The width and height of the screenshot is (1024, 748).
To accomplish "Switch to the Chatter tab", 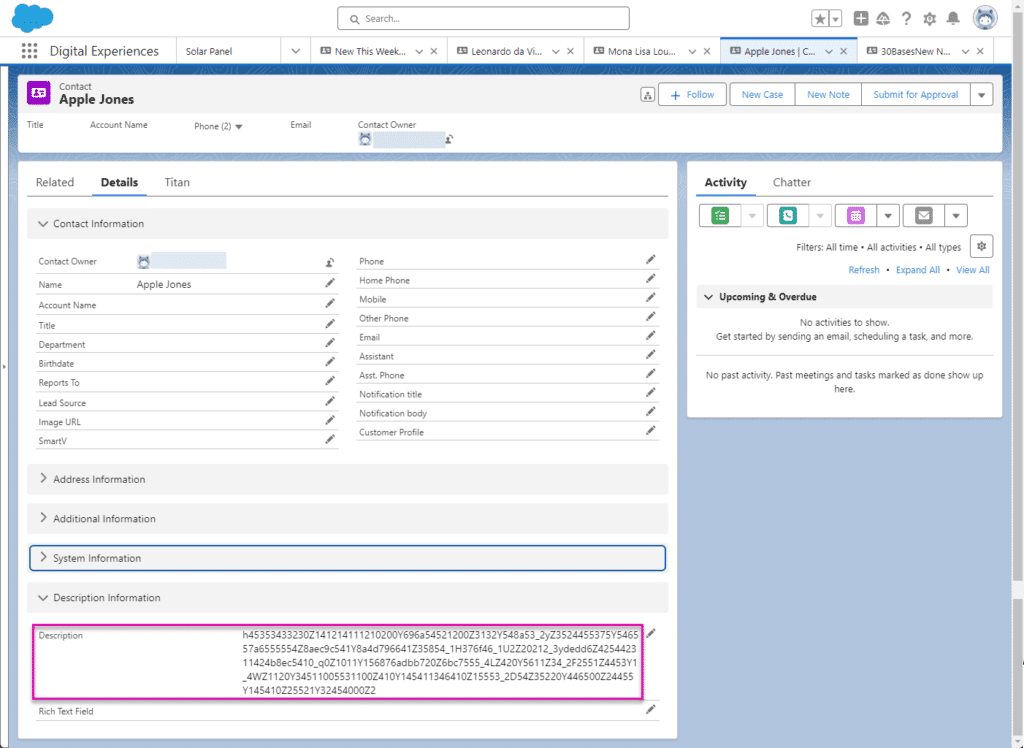I will pos(791,182).
